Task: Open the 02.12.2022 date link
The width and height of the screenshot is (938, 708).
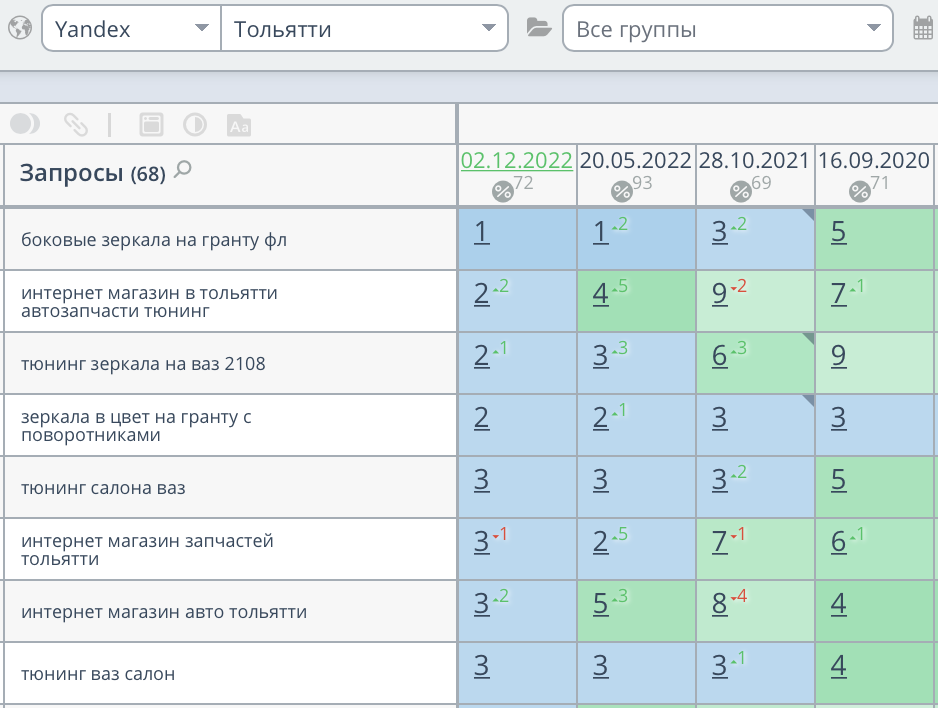Action: [x=516, y=160]
